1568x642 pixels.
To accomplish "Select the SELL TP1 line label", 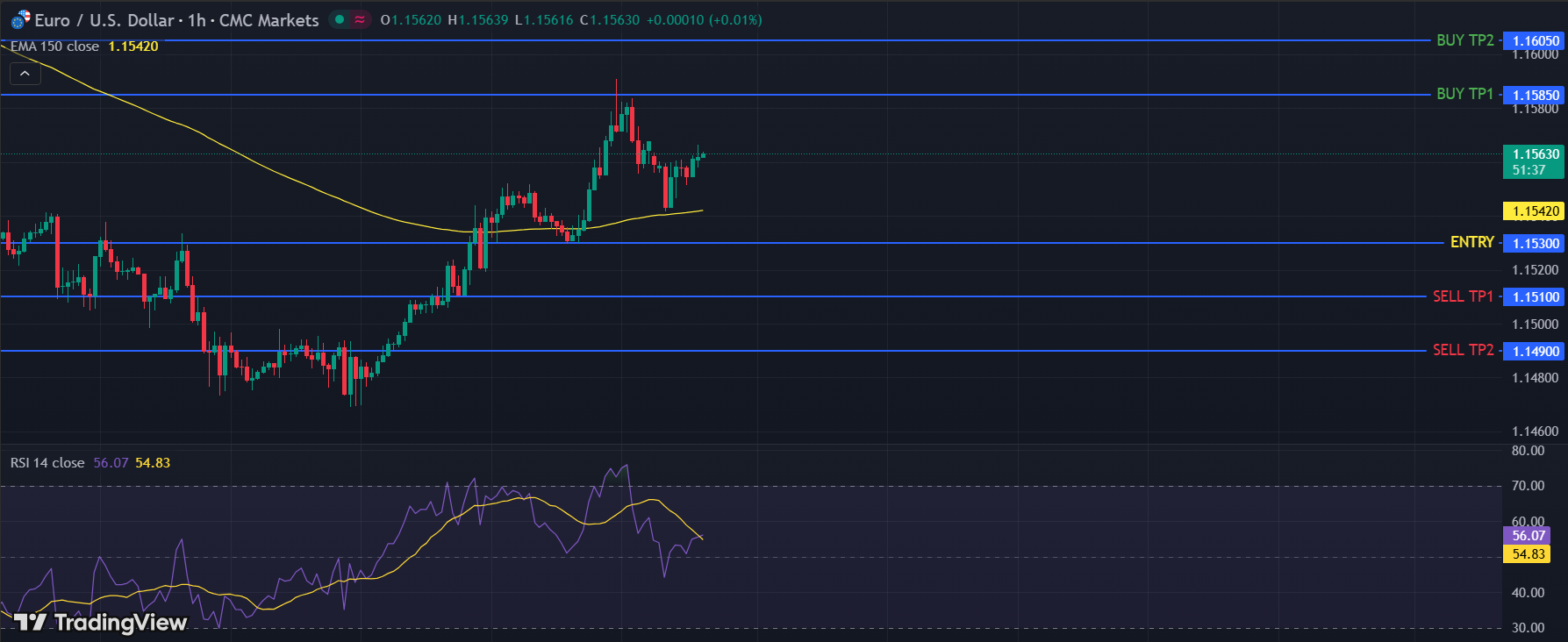I will pyautogui.click(x=1462, y=296).
